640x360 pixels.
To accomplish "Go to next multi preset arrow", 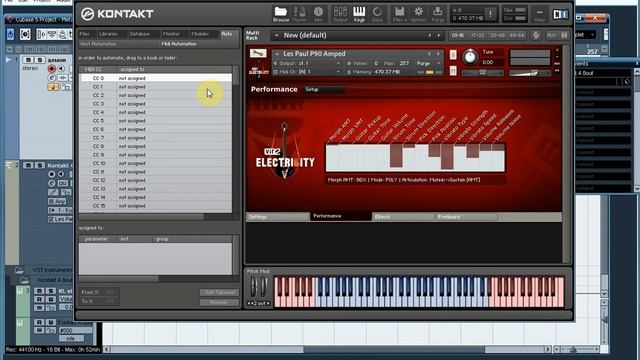I will [439, 36].
